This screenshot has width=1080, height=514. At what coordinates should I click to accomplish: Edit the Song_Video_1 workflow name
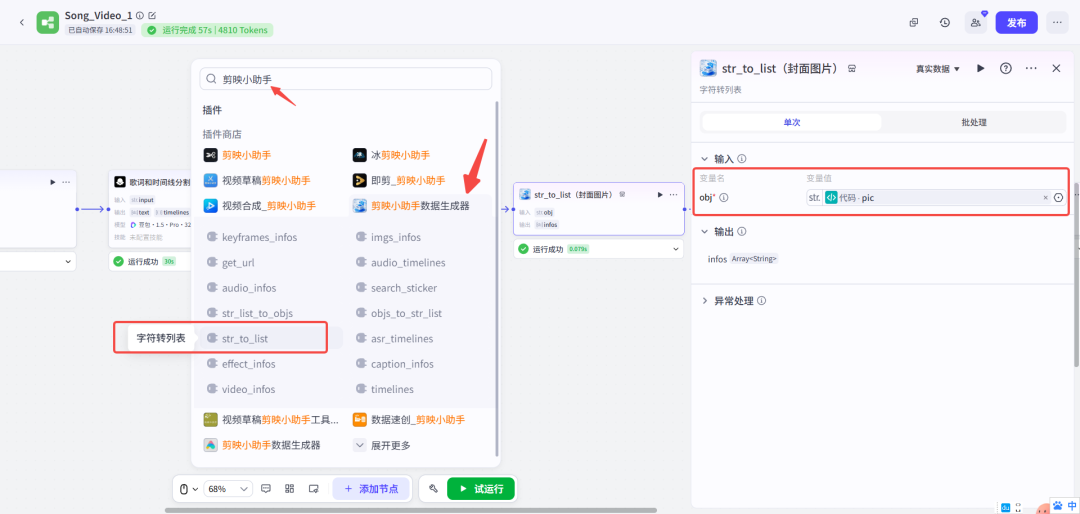click(152, 15)
